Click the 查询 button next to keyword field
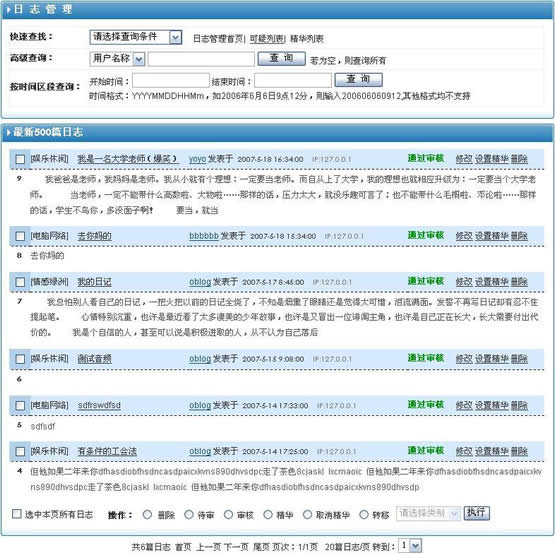 (281, 58)
